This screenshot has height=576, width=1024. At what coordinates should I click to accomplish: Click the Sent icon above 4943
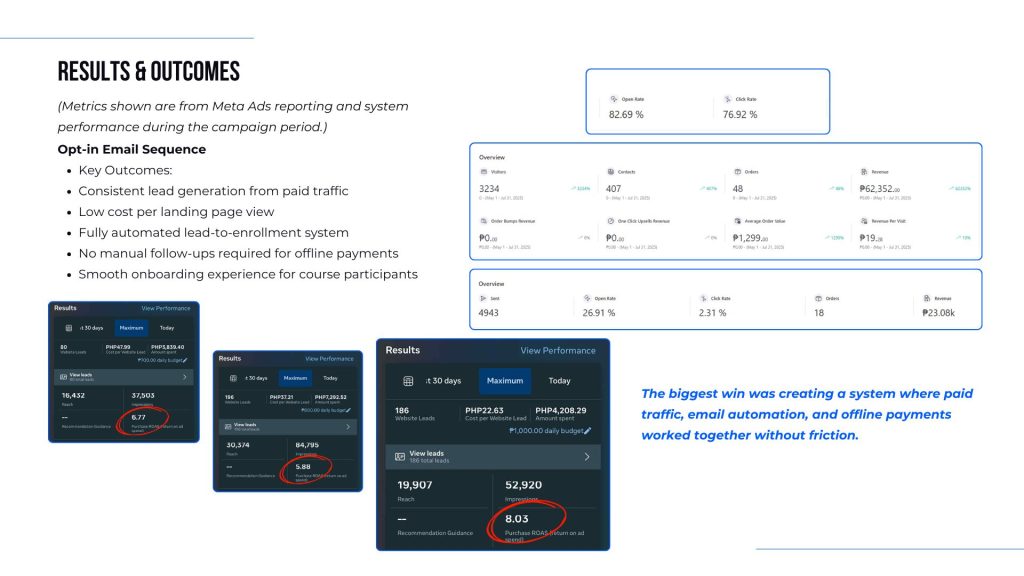pos(484,298)
